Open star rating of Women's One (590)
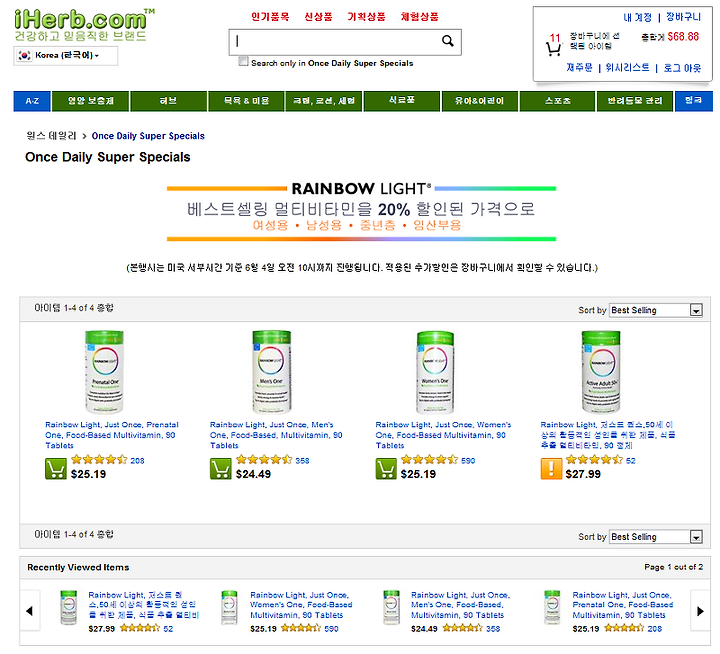Viewport: 720px width, 654px height. point(429,459)
